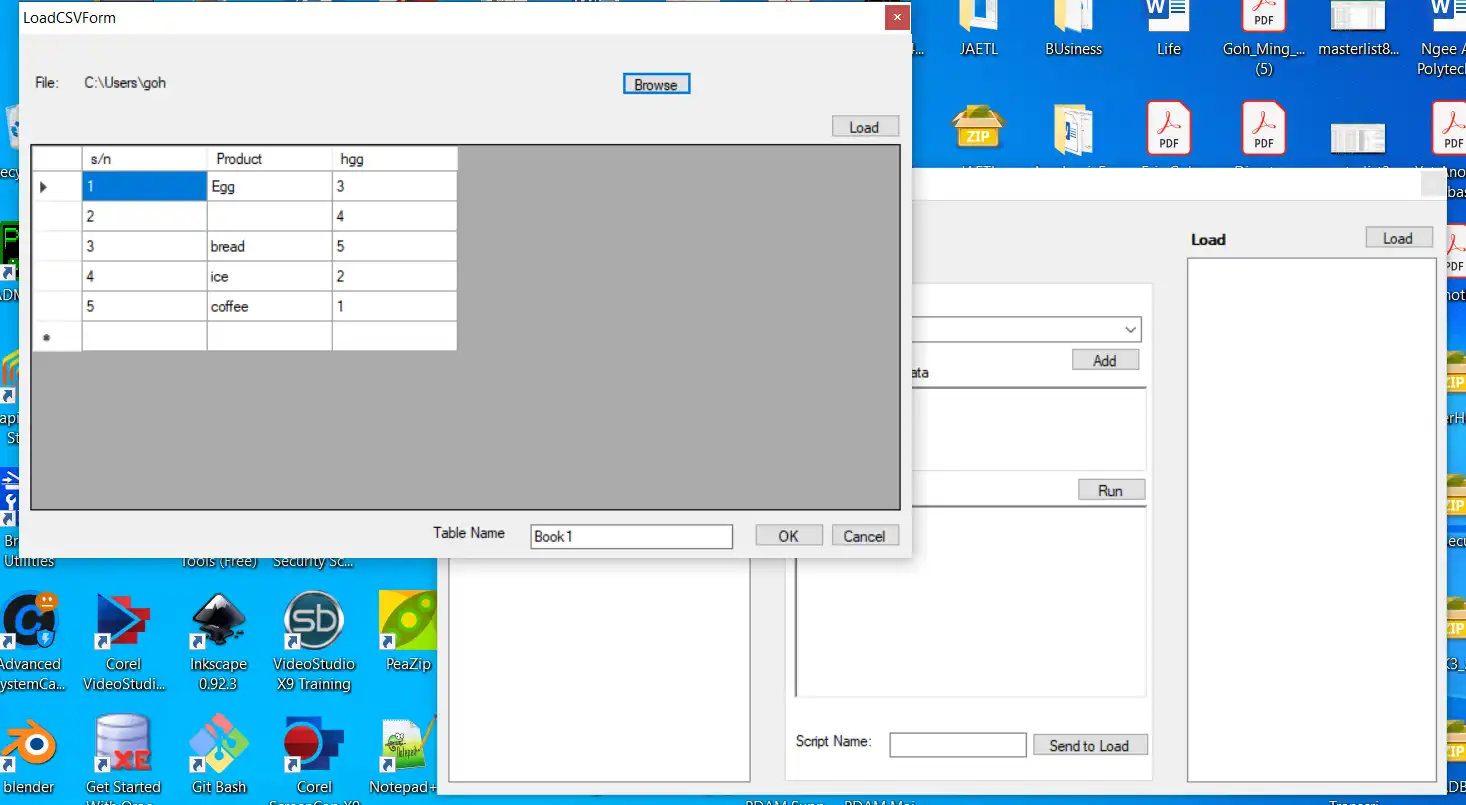Open the Get Started With Oracle shortcut
Viewport: 1466px width, 805px height.
[x=123, y=758]
